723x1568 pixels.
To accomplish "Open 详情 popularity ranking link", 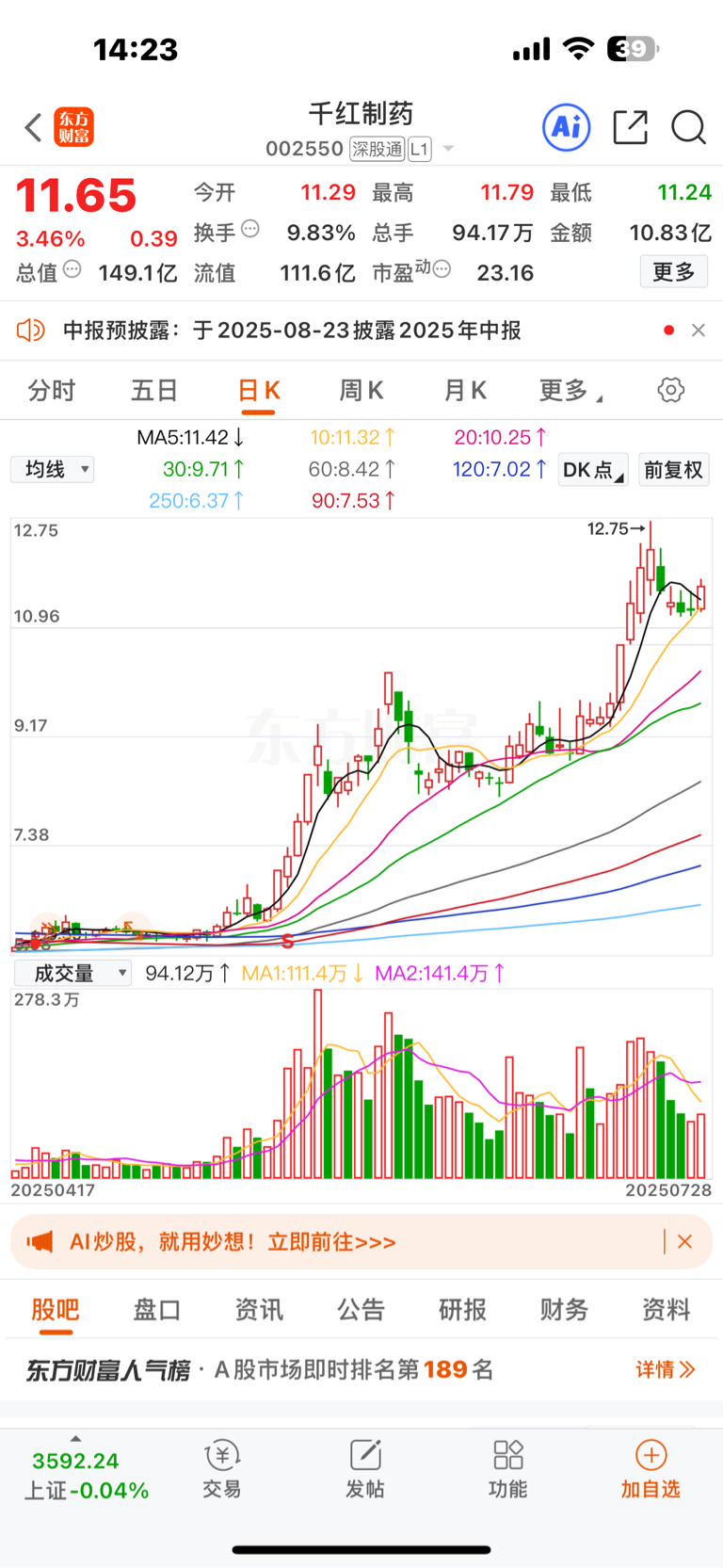I will point(666,1369).
